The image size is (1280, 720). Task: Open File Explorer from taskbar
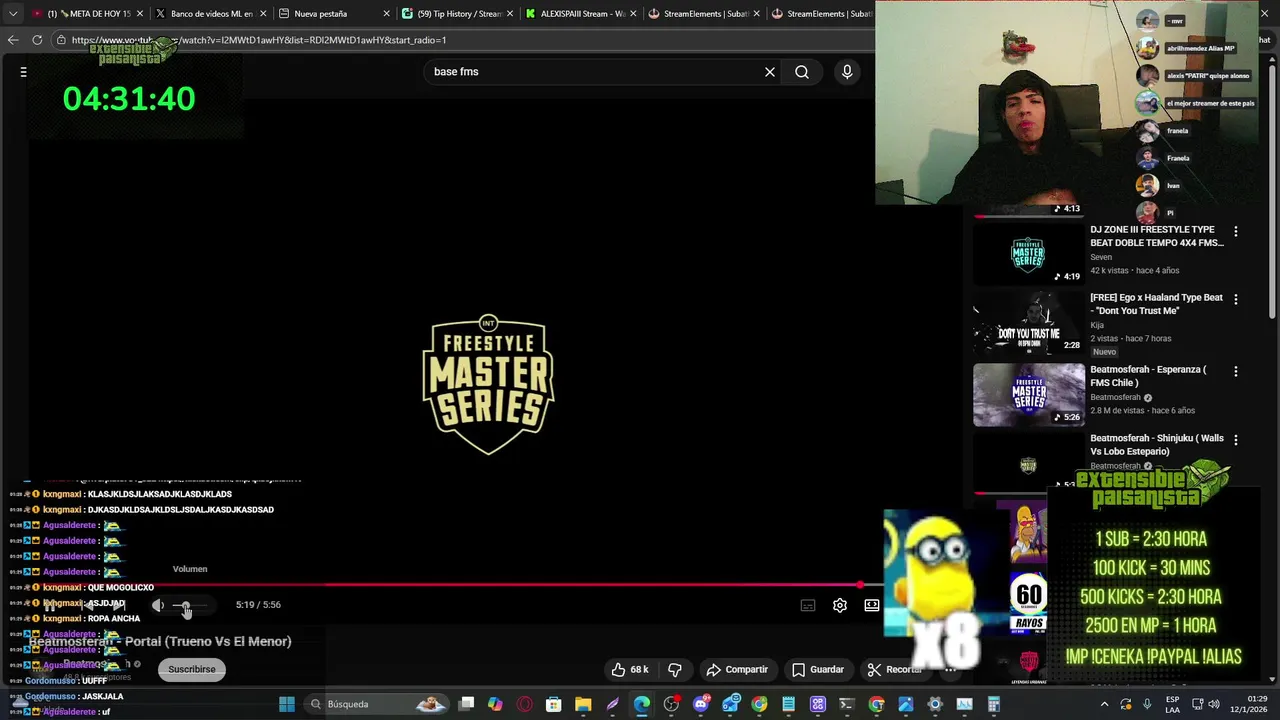click(x=583, y=704)
